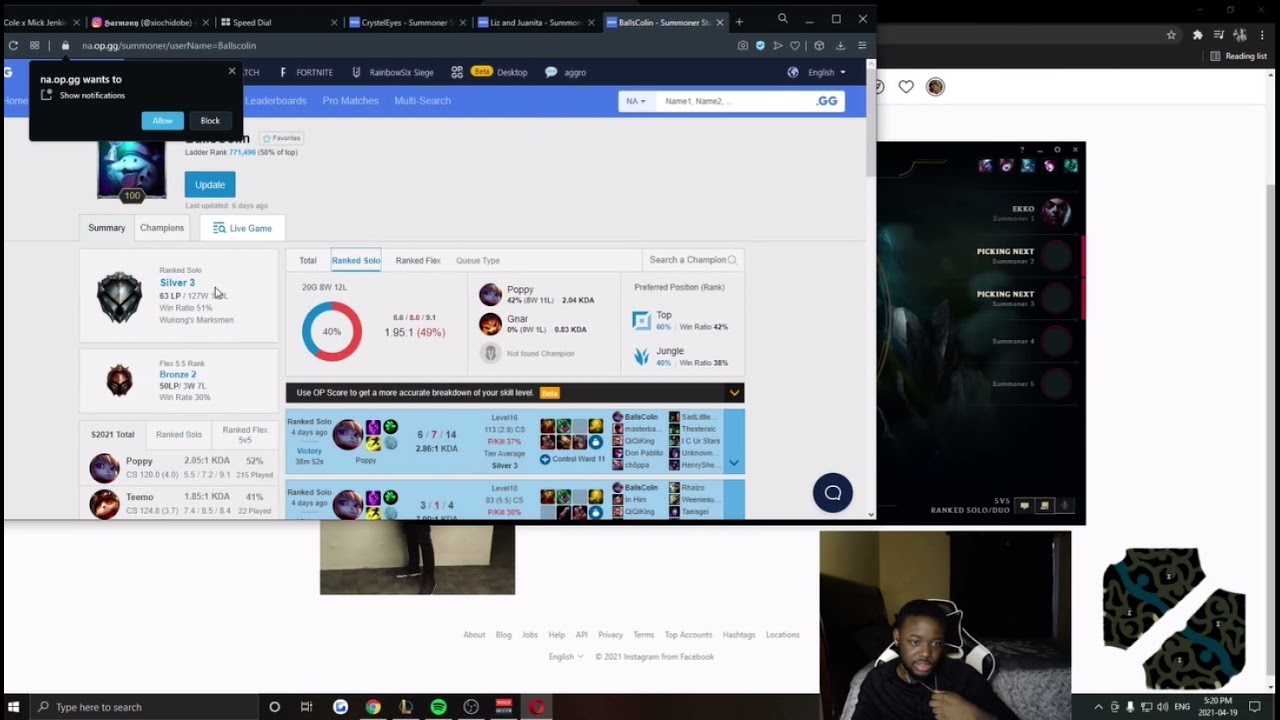This screenshot has width=1280, height=720.
Task: Open the blue chat support bubble
Action: pos(832,493)
